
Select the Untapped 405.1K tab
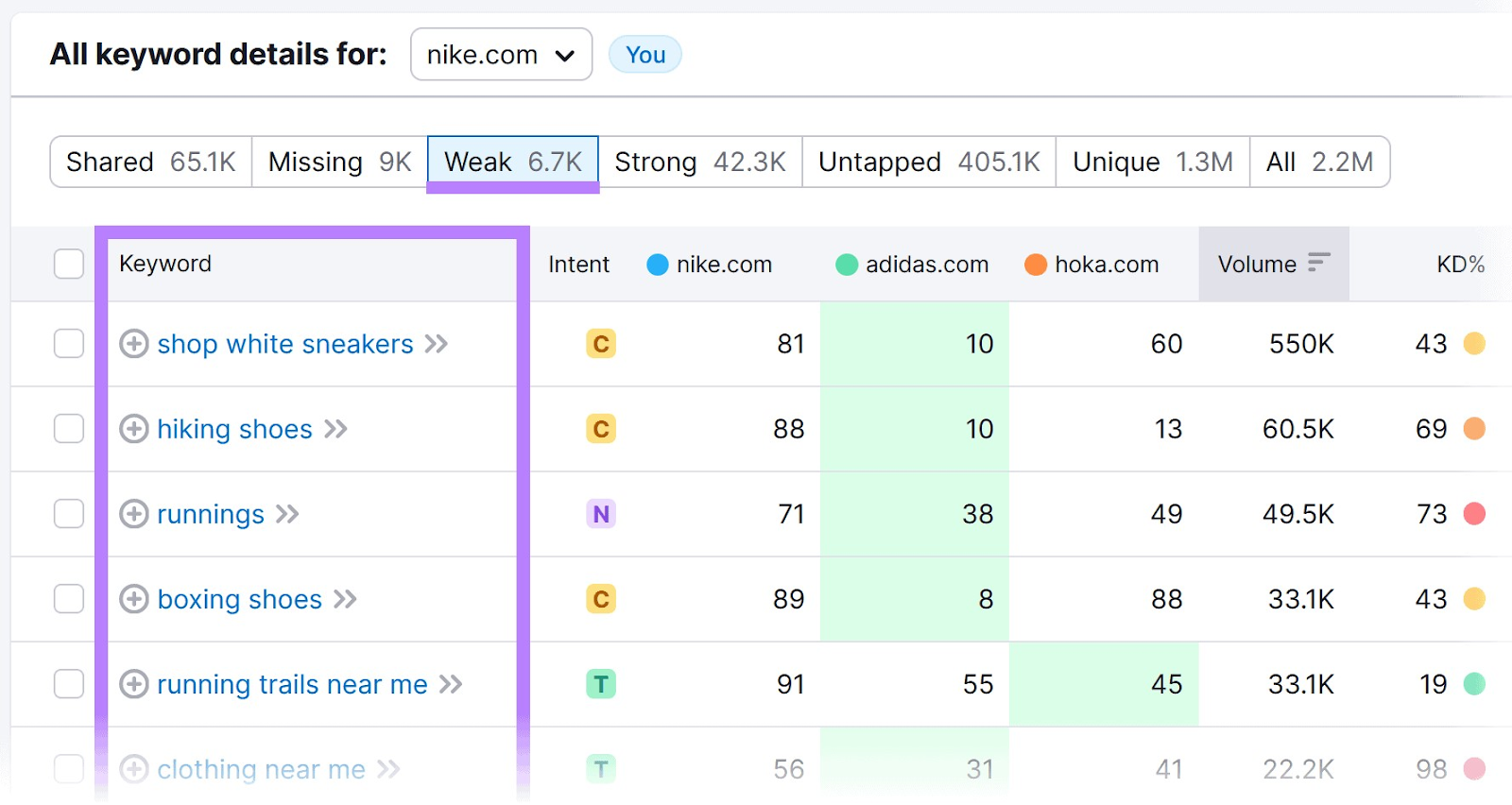tap(928, 163)
